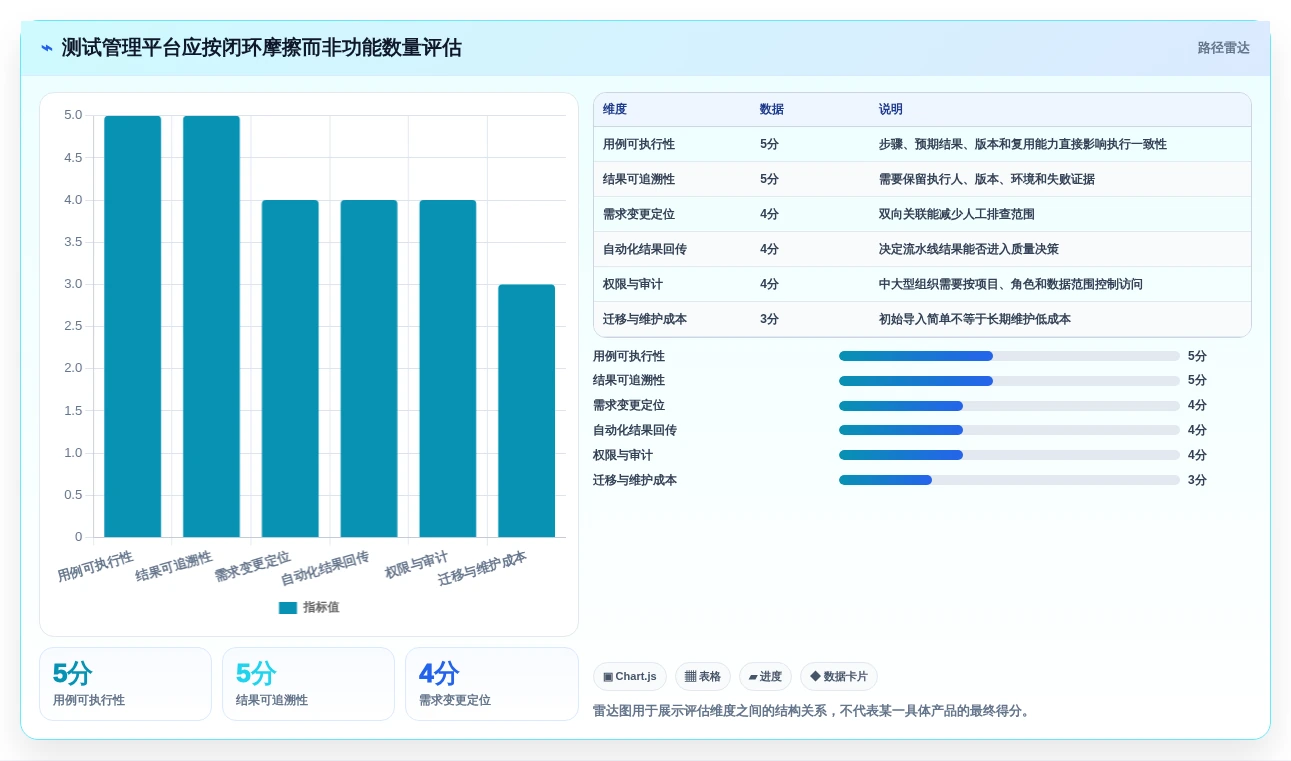Image resolution: width=1291 pixels, height=761 pixels.
Task: Click the 权限与审计 progress bar
Action: pos(1009,455)
